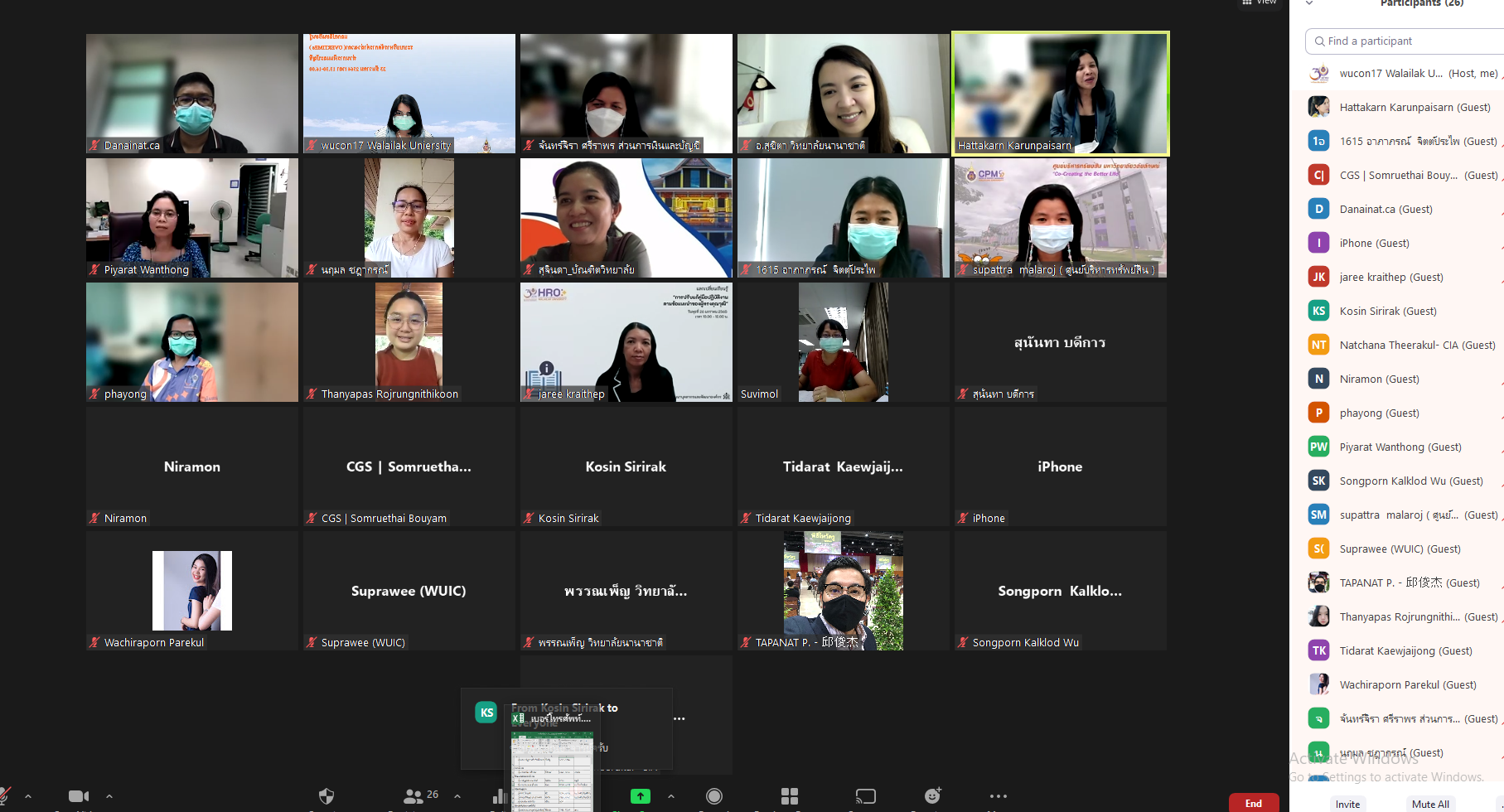1504x812 pixels.
Task: Expand the video settings arrow beside camera
Action: [x=109, y=796]
